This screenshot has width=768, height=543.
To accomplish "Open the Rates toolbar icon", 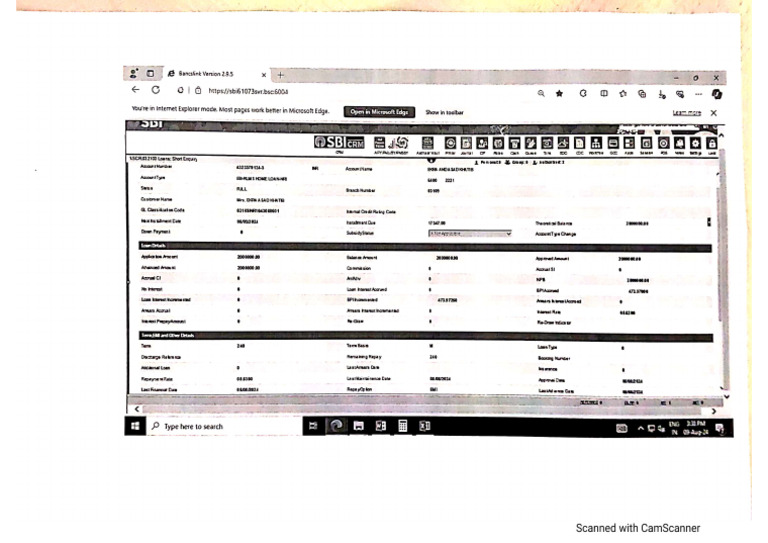I will [x=498, y=143].
